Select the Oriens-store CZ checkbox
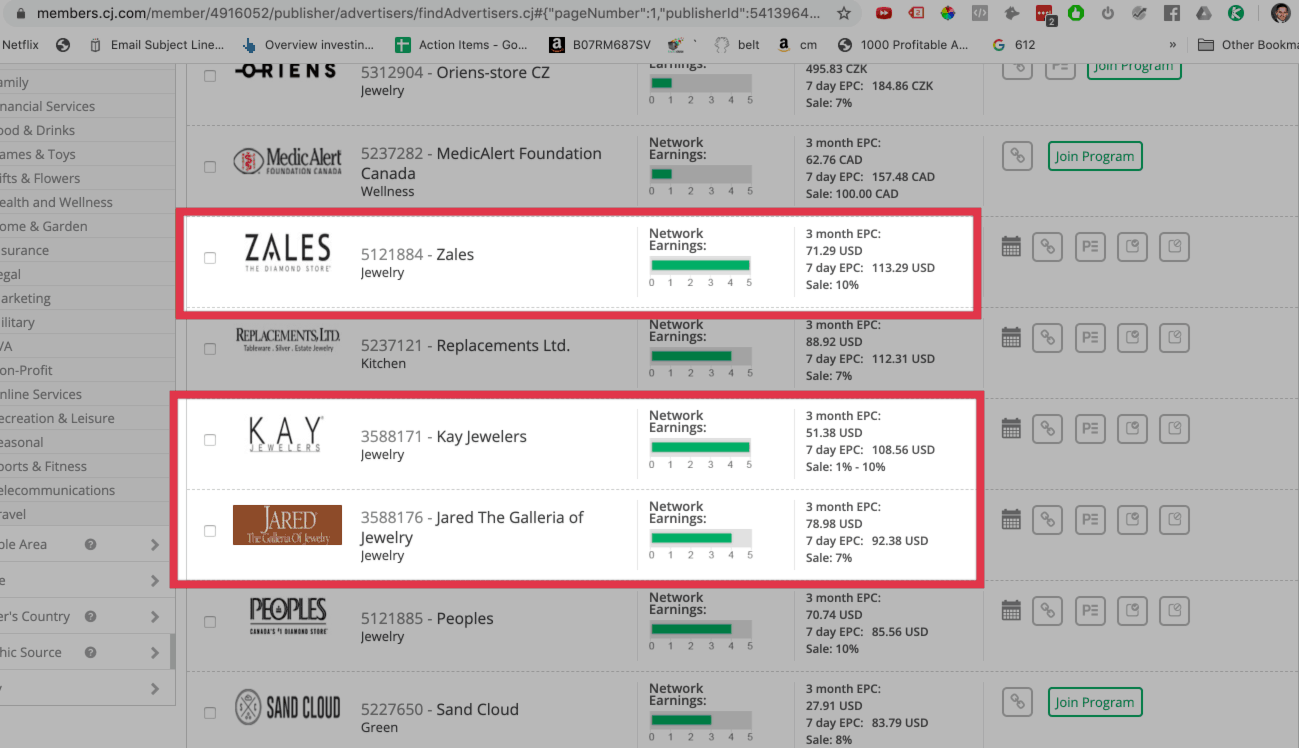Viewport: 1299px width, 748px height. click(x=210, y=76)
